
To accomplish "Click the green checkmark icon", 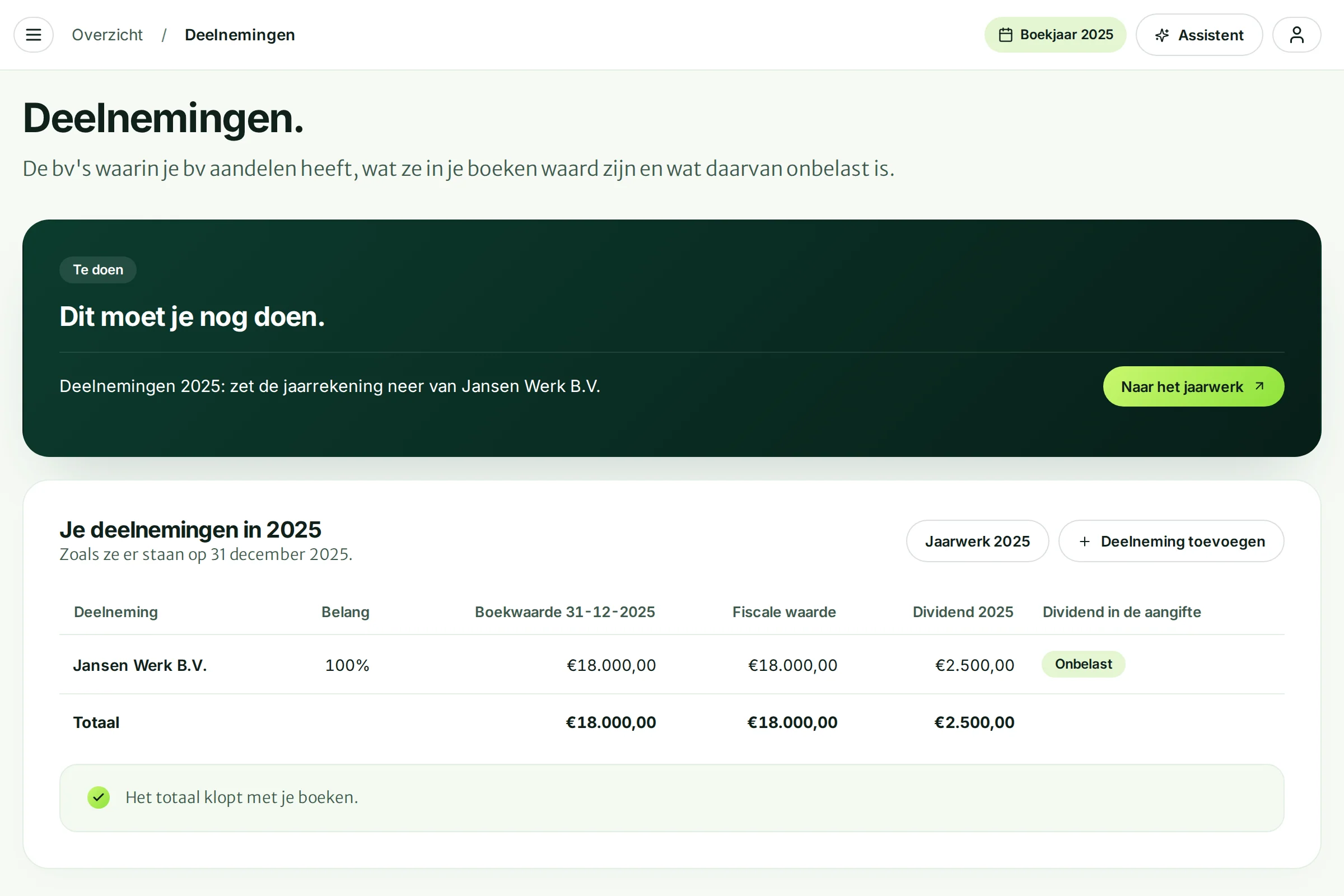I will point(99,797).
